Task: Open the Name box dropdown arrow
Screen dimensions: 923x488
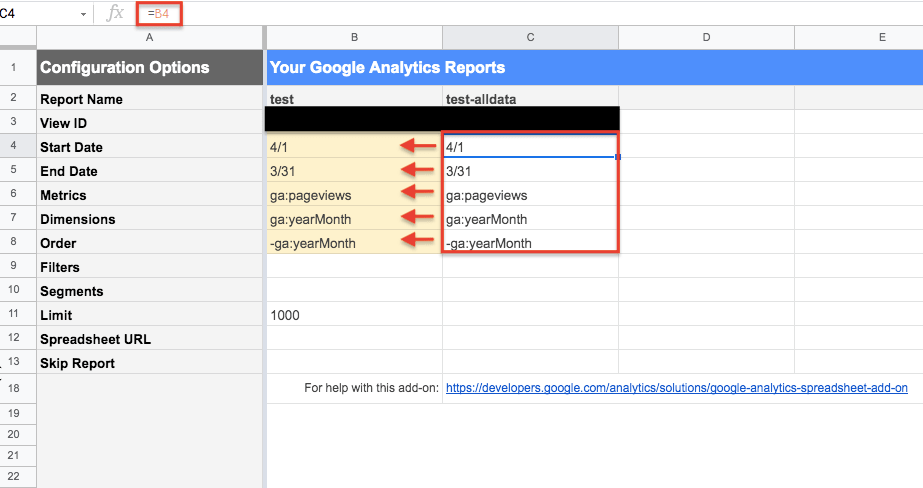Action: point(83,15)
